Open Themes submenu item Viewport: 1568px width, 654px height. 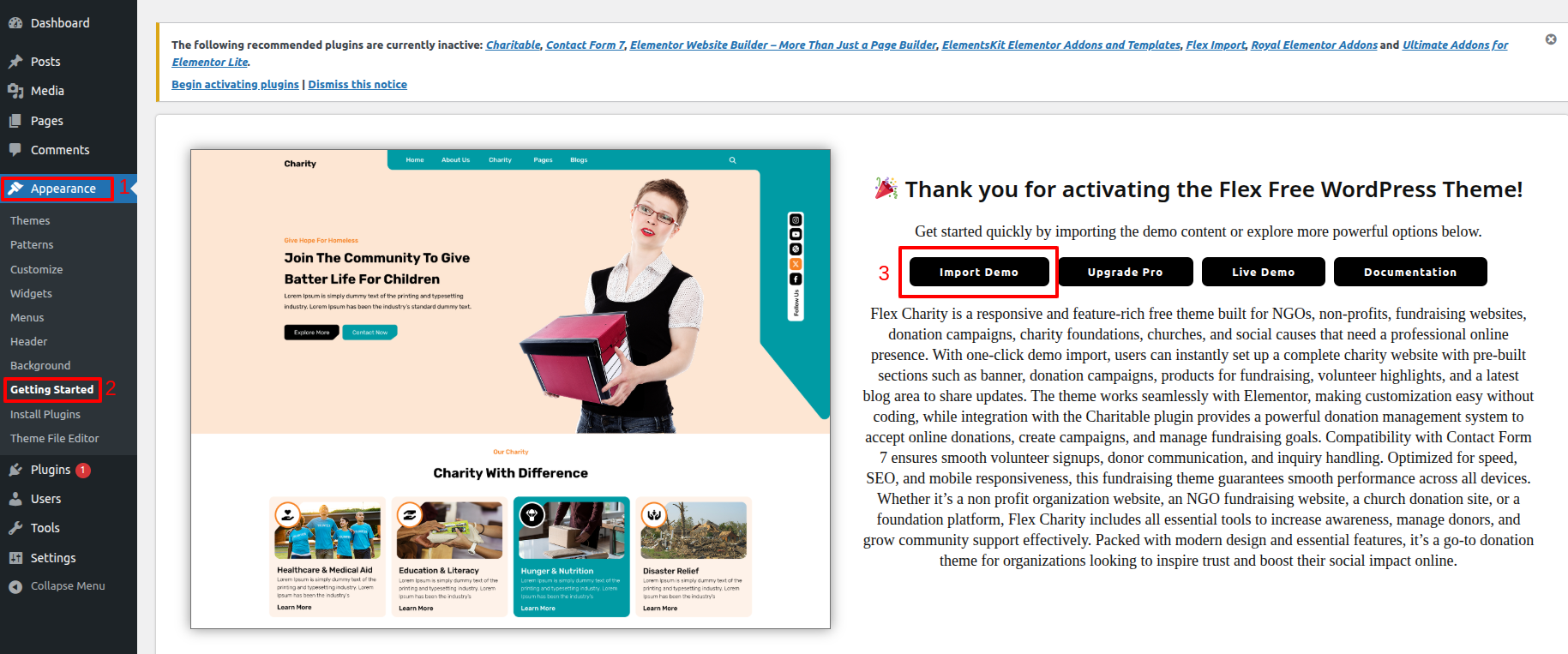[30, 221]
